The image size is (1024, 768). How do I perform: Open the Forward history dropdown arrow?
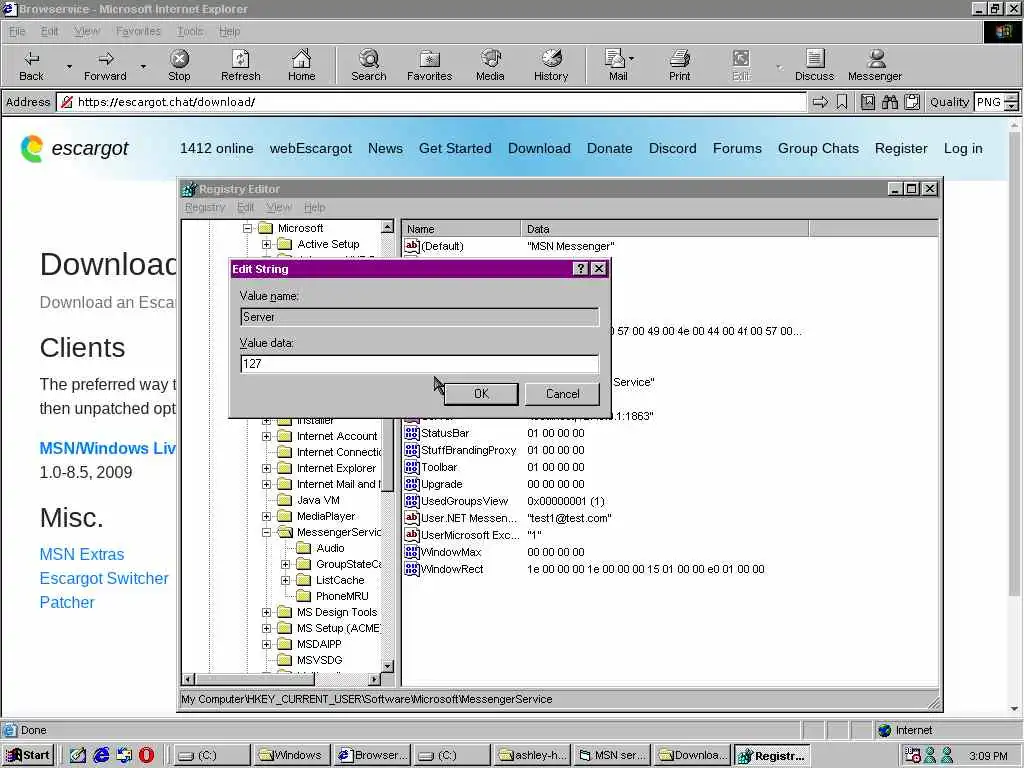(143, 66)
